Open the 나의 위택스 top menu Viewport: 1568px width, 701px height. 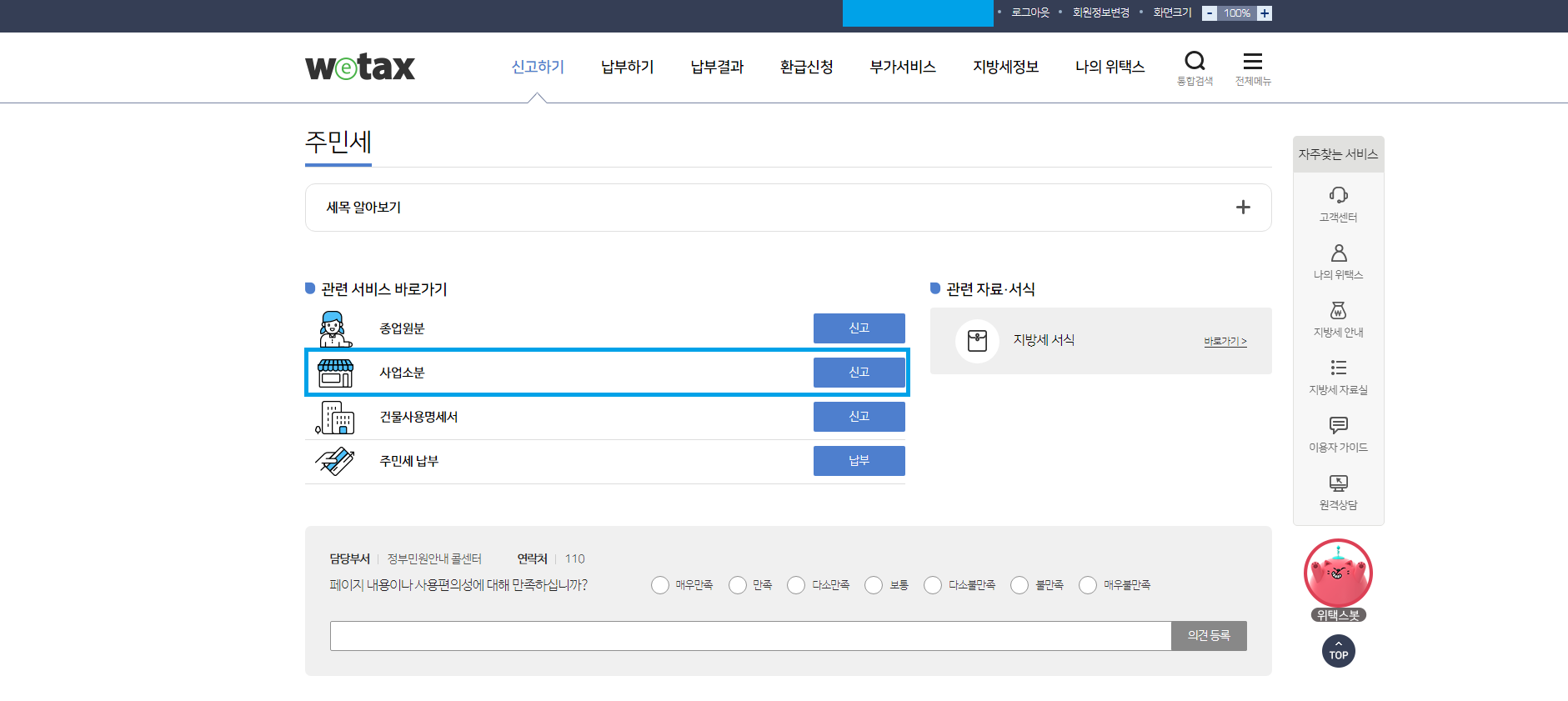[x=1110, y=67]
